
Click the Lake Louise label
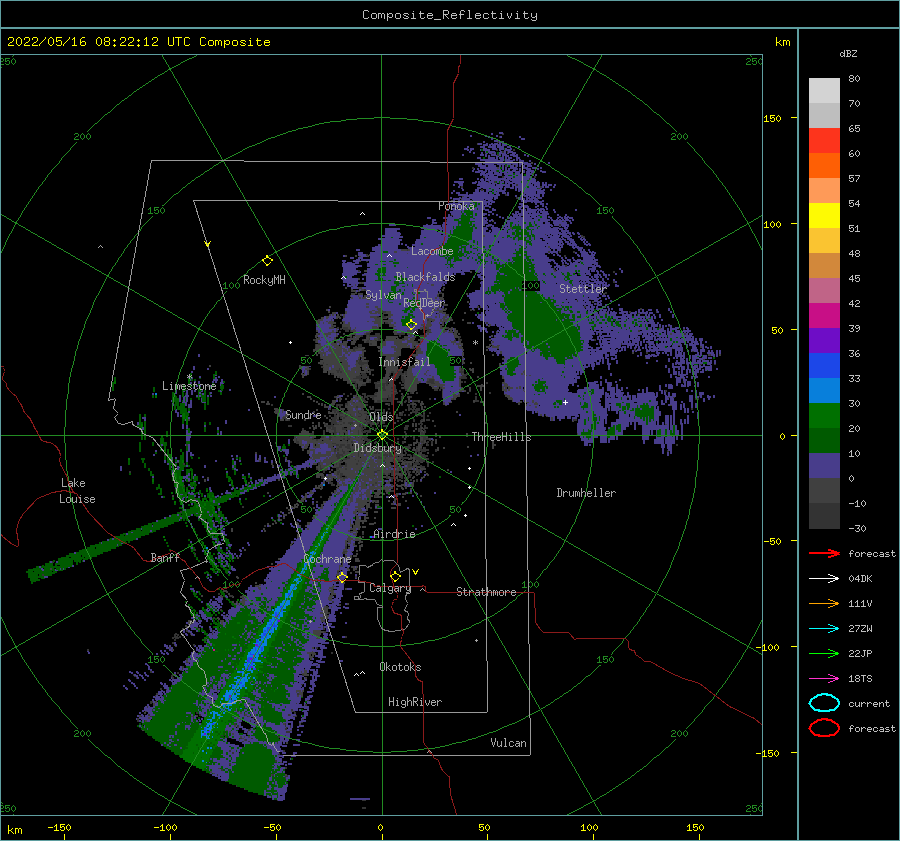tap(77, 491)
